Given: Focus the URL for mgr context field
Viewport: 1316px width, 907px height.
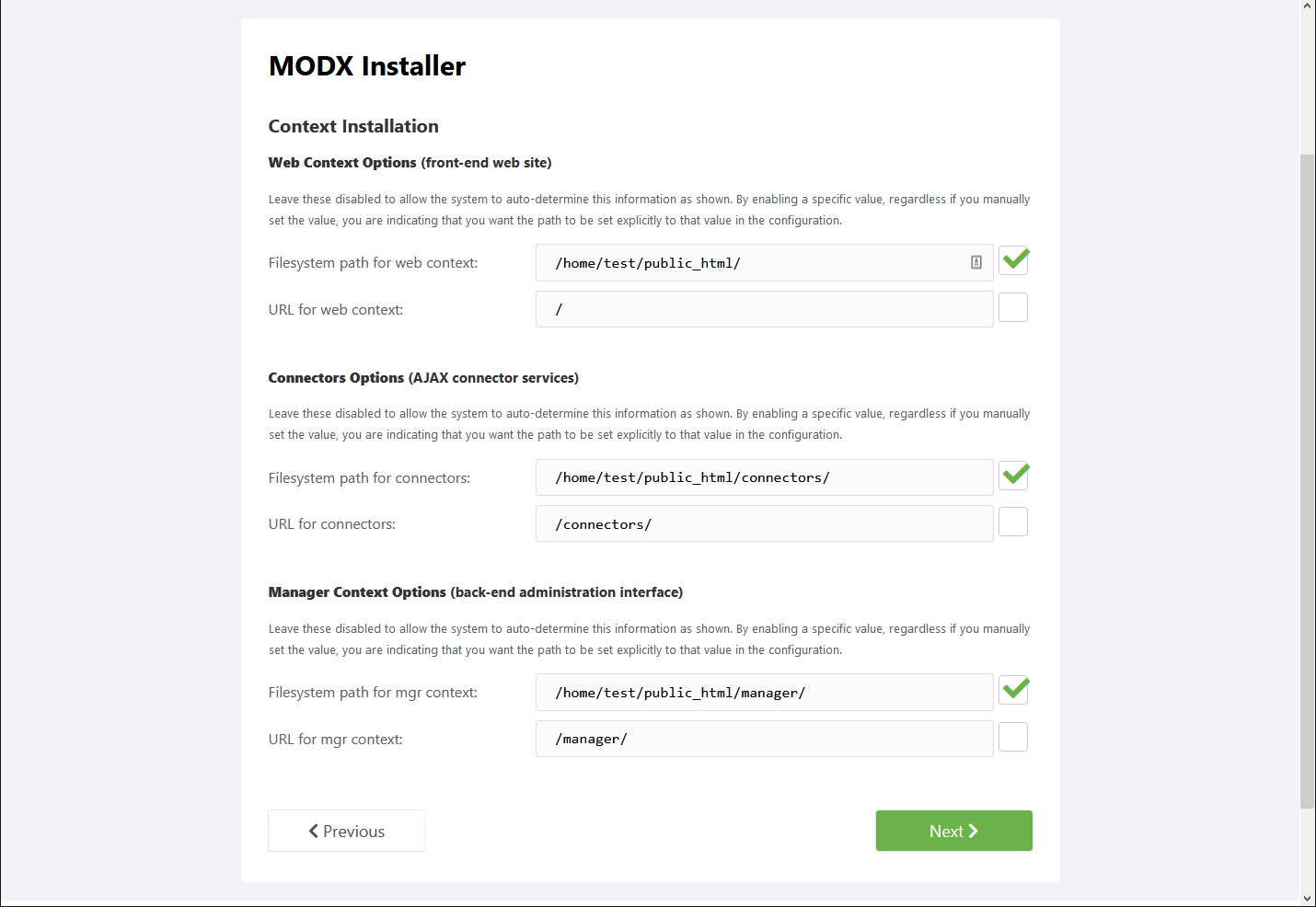Looking at the screenshot, I should click(x=765, y=739).
